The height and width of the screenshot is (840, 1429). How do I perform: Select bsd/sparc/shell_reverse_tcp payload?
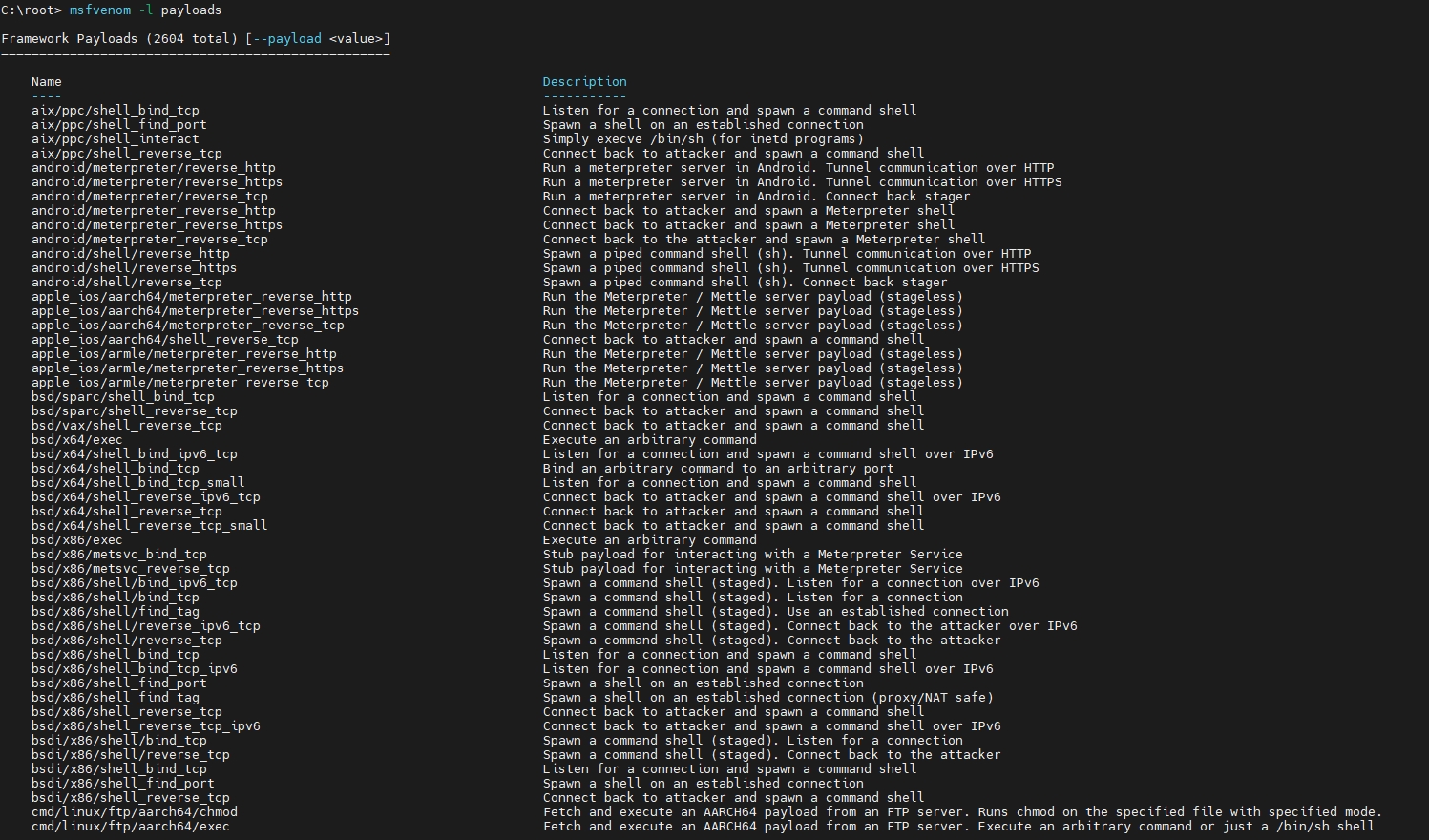[135, 411]
